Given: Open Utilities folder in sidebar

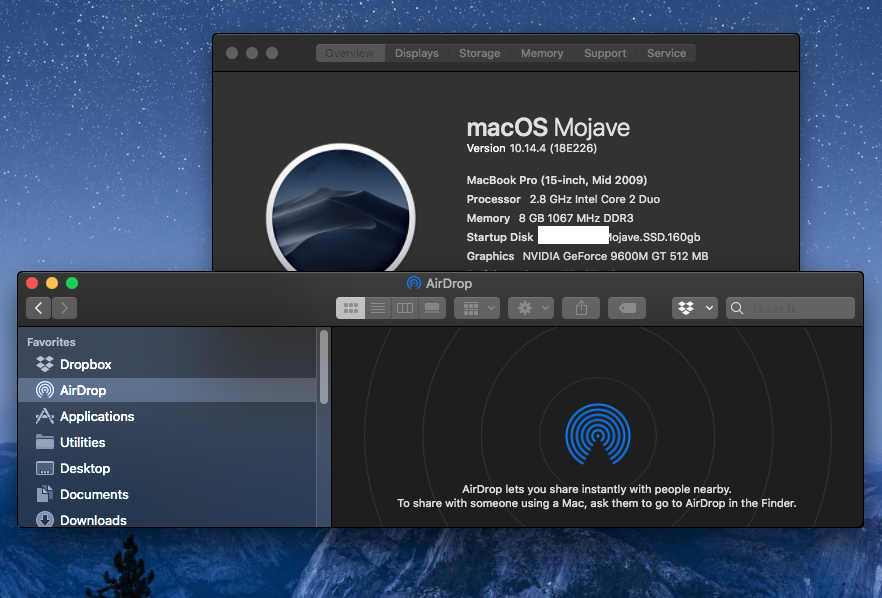Looking at the screenshot, I should click(x=167, y=442).
